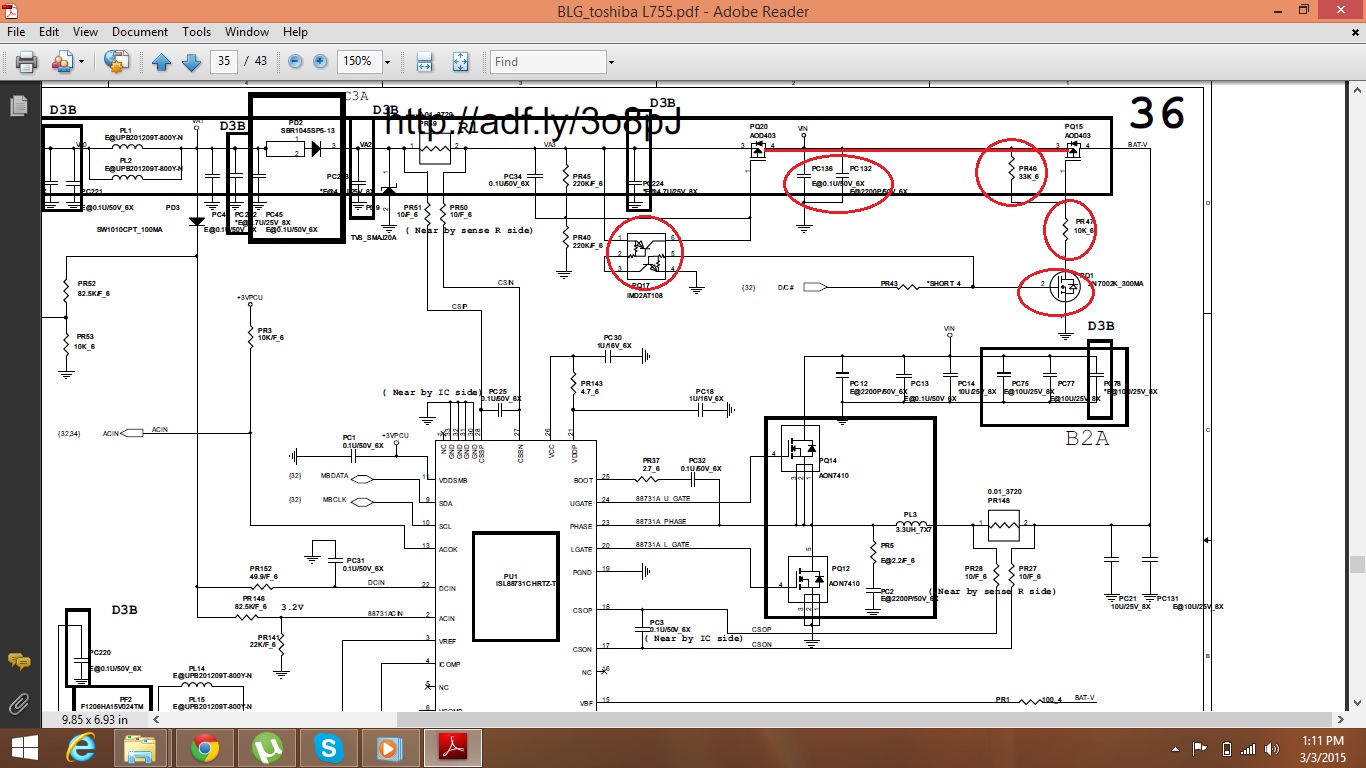The image size is (1366, 768).
Task: Click inside the Find search box
Action: pos(547,62)
